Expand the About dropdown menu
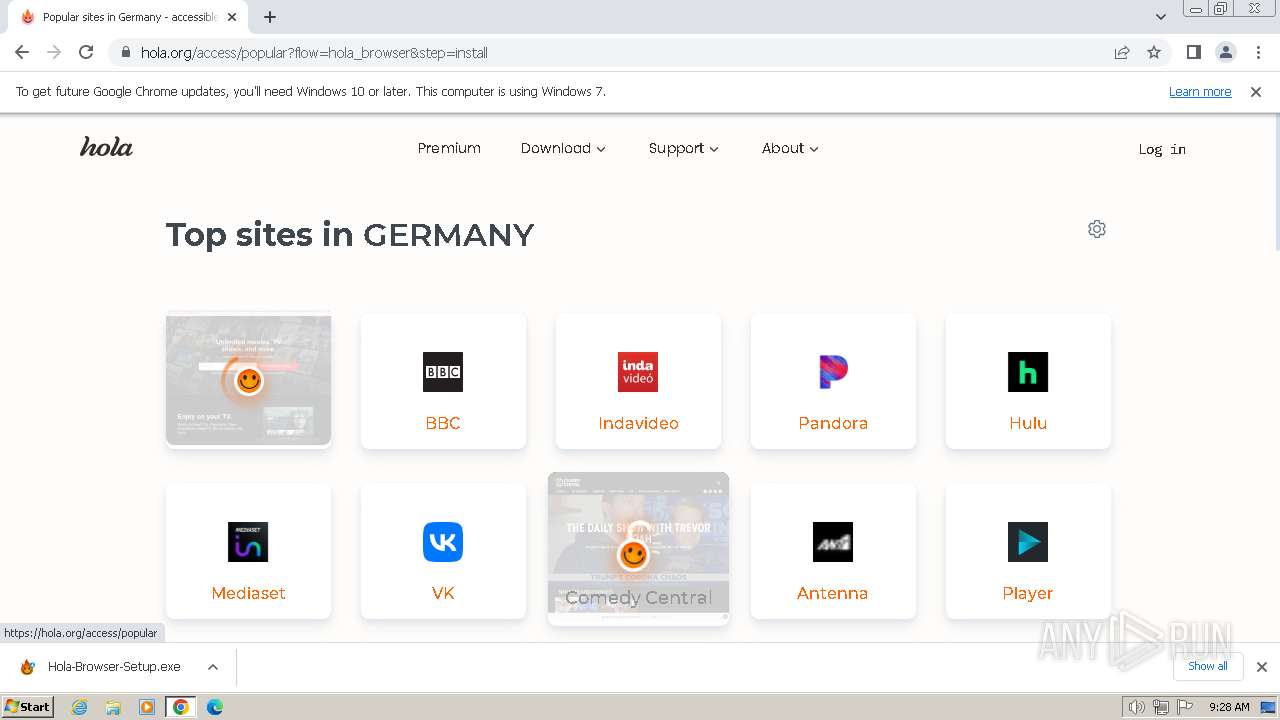Viewport: 1280px width, 720px height. pos(790,148)
